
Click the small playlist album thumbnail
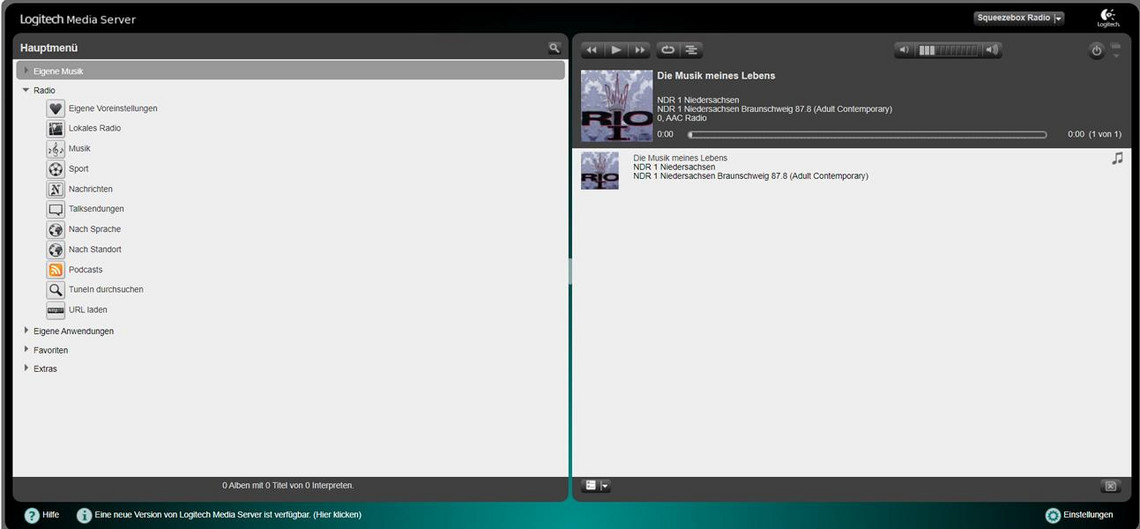coord(600,171)
